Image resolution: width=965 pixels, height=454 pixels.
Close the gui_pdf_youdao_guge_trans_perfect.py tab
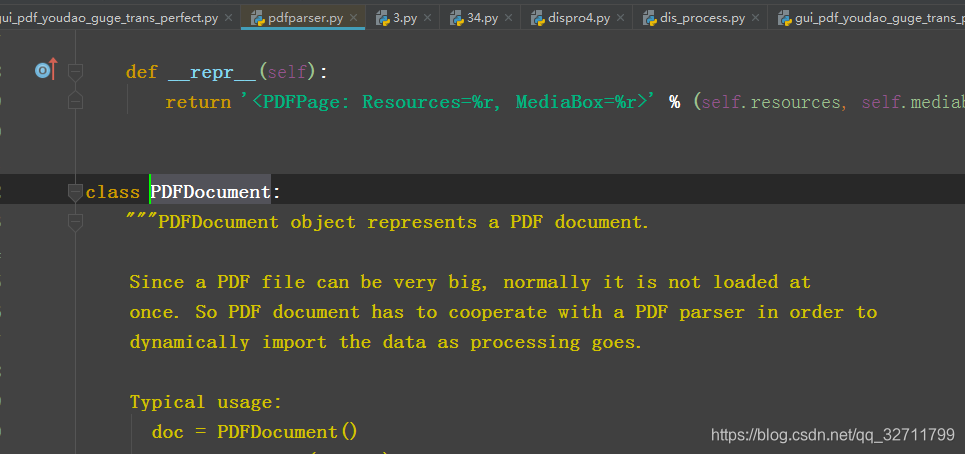pyautogui.click(x=228, y=18)
